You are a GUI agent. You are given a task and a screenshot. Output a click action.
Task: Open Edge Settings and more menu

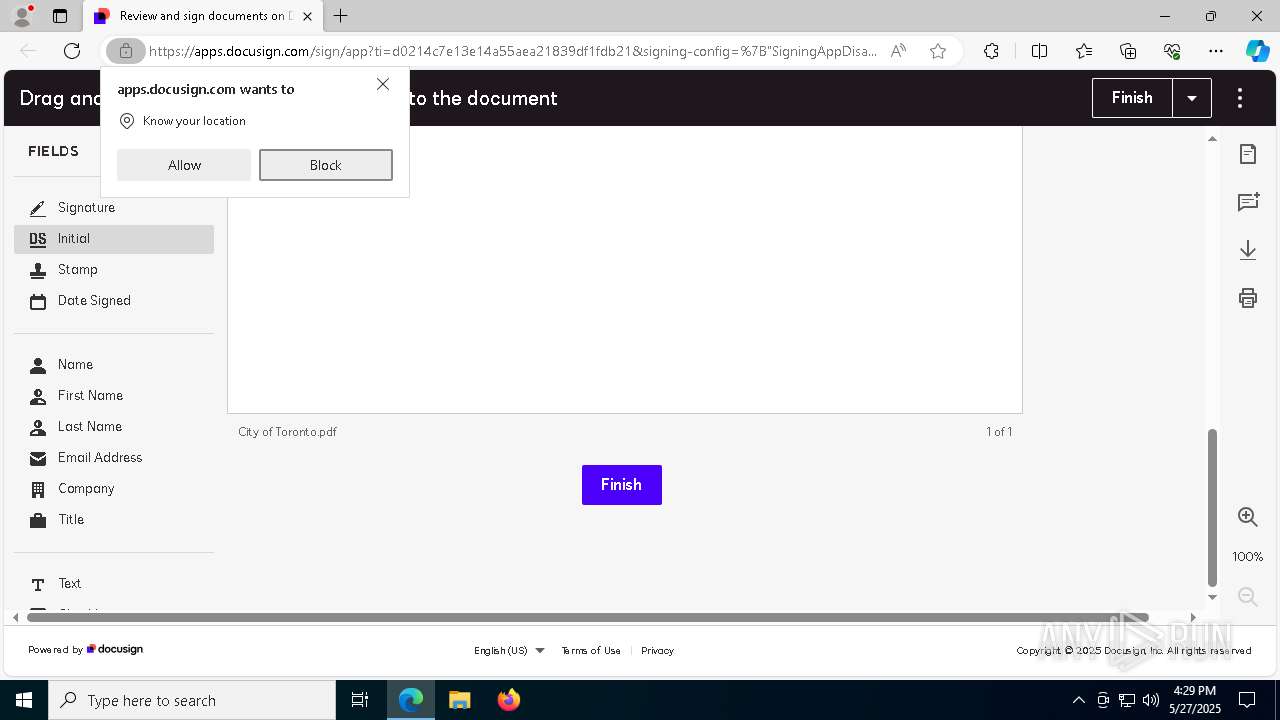pos(1216,51)
